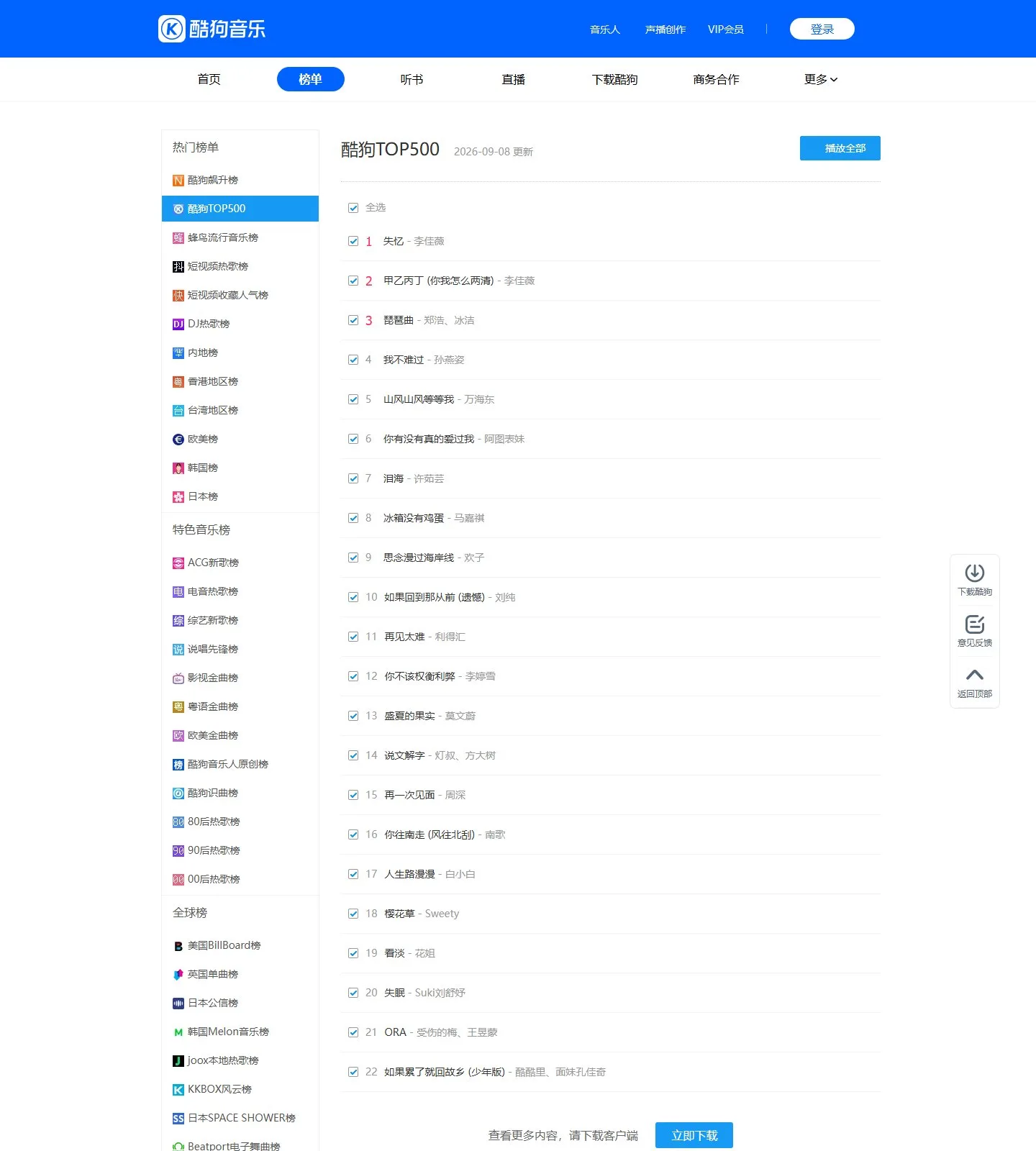This screenshot has height=1151, width=1036.
Task: Open song ORA
Action: click(x=395, y=1032)
